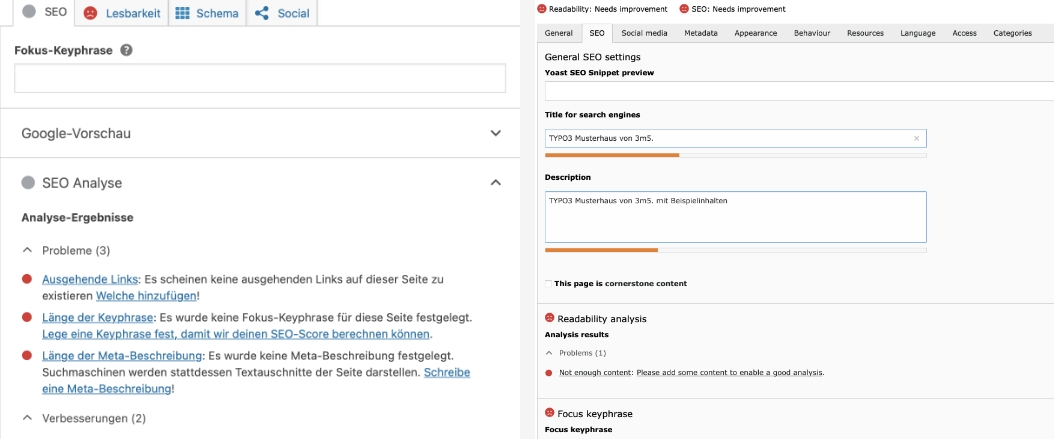The height and width of the screenshot is (439, 1054).
Task: Open the Appearance tab
Action: [756, 33]
